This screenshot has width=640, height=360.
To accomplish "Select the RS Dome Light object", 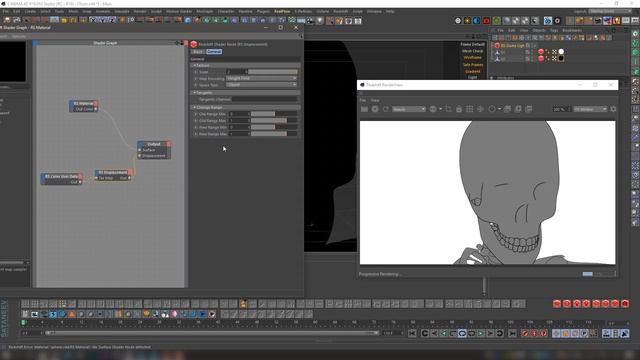I will point(512,46).
